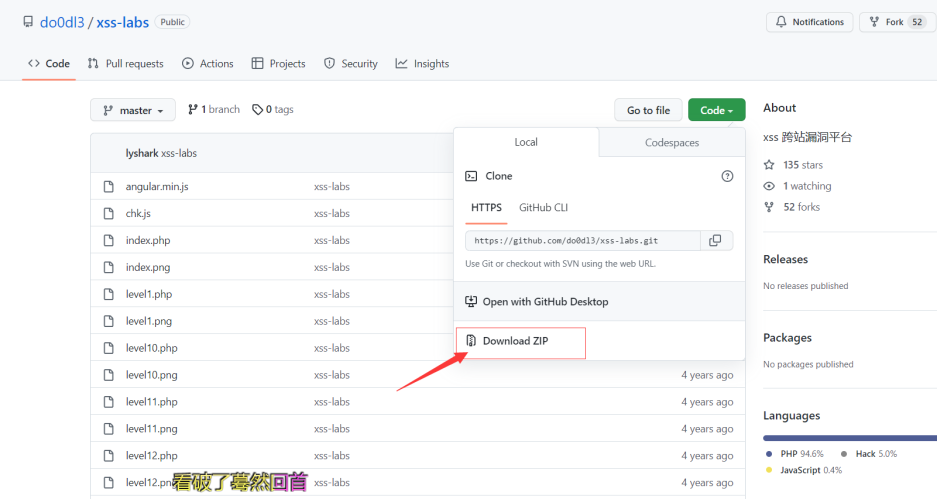Click file icon for level11.php
This screenshot has height=499, width=937.
[x=108, y=402]
